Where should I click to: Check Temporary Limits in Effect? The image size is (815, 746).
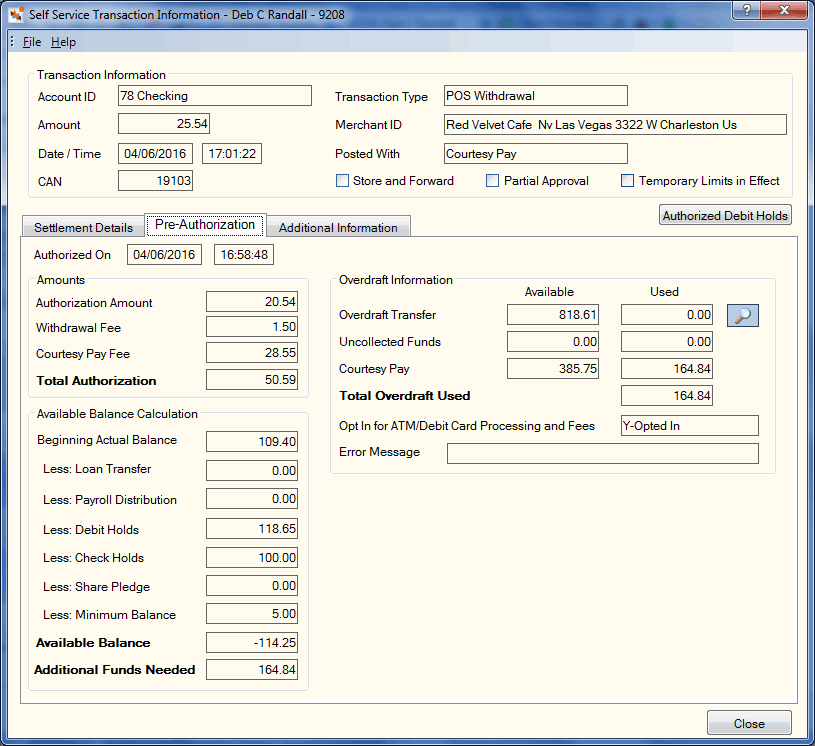(627, 180)
